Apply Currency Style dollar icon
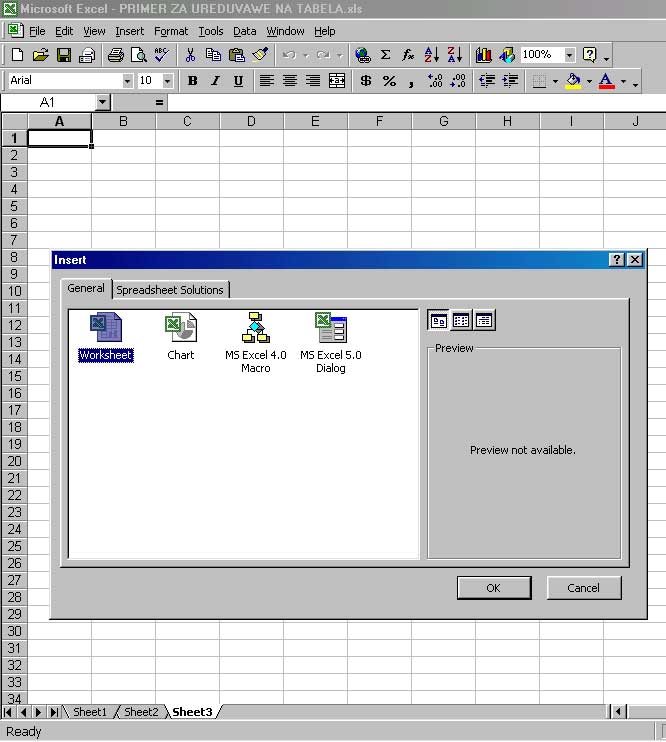The height and width of the screenshot is (742, 666). click(x=365, y=81)
